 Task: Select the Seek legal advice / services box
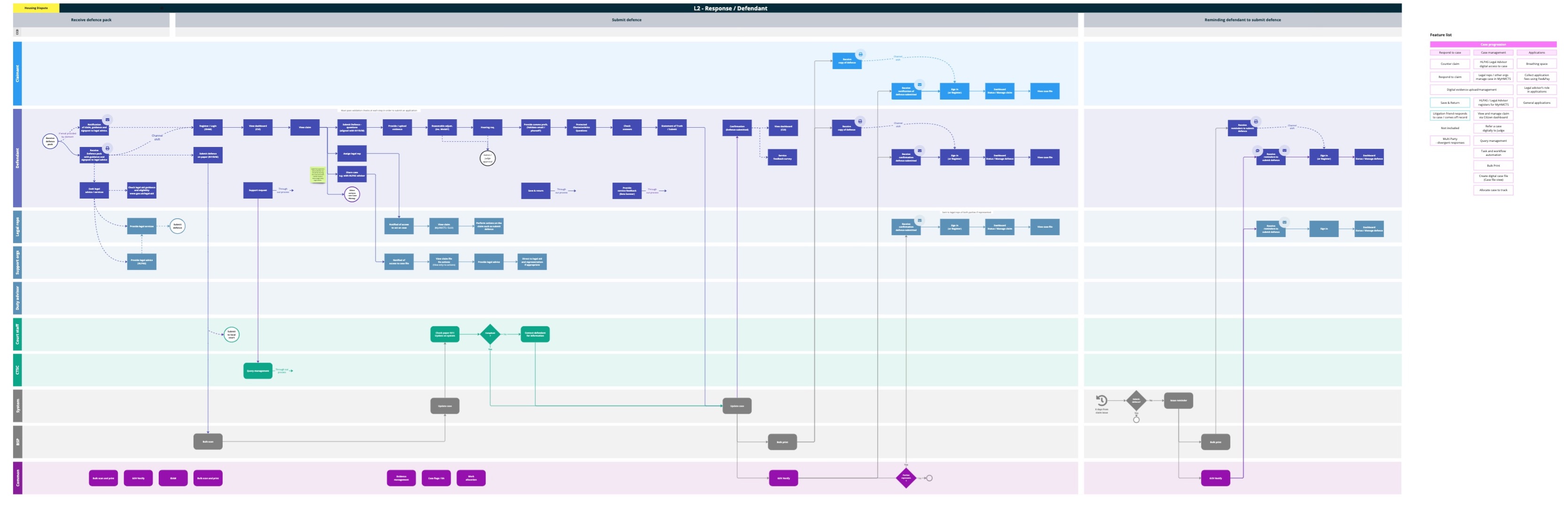(94, 190)
